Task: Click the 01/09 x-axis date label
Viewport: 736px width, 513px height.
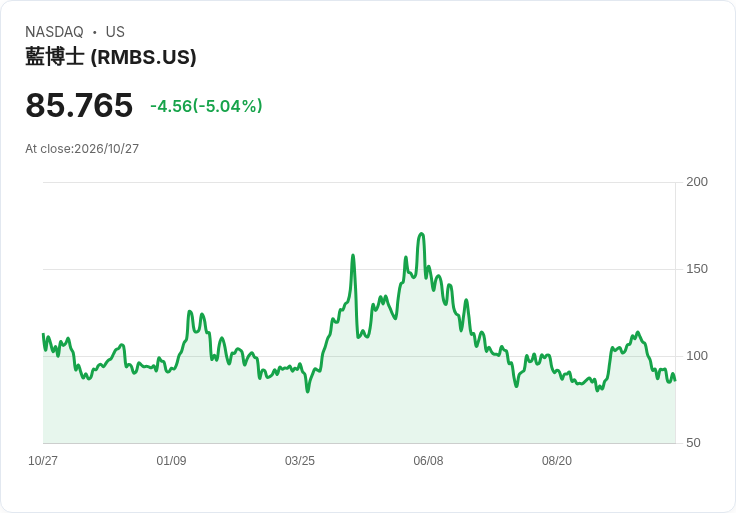Action: [x=171, y=460]
